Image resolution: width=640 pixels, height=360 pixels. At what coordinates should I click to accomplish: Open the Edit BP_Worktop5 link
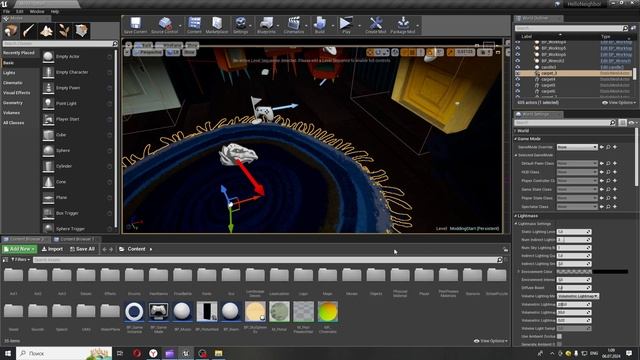(x=616, y=48)
